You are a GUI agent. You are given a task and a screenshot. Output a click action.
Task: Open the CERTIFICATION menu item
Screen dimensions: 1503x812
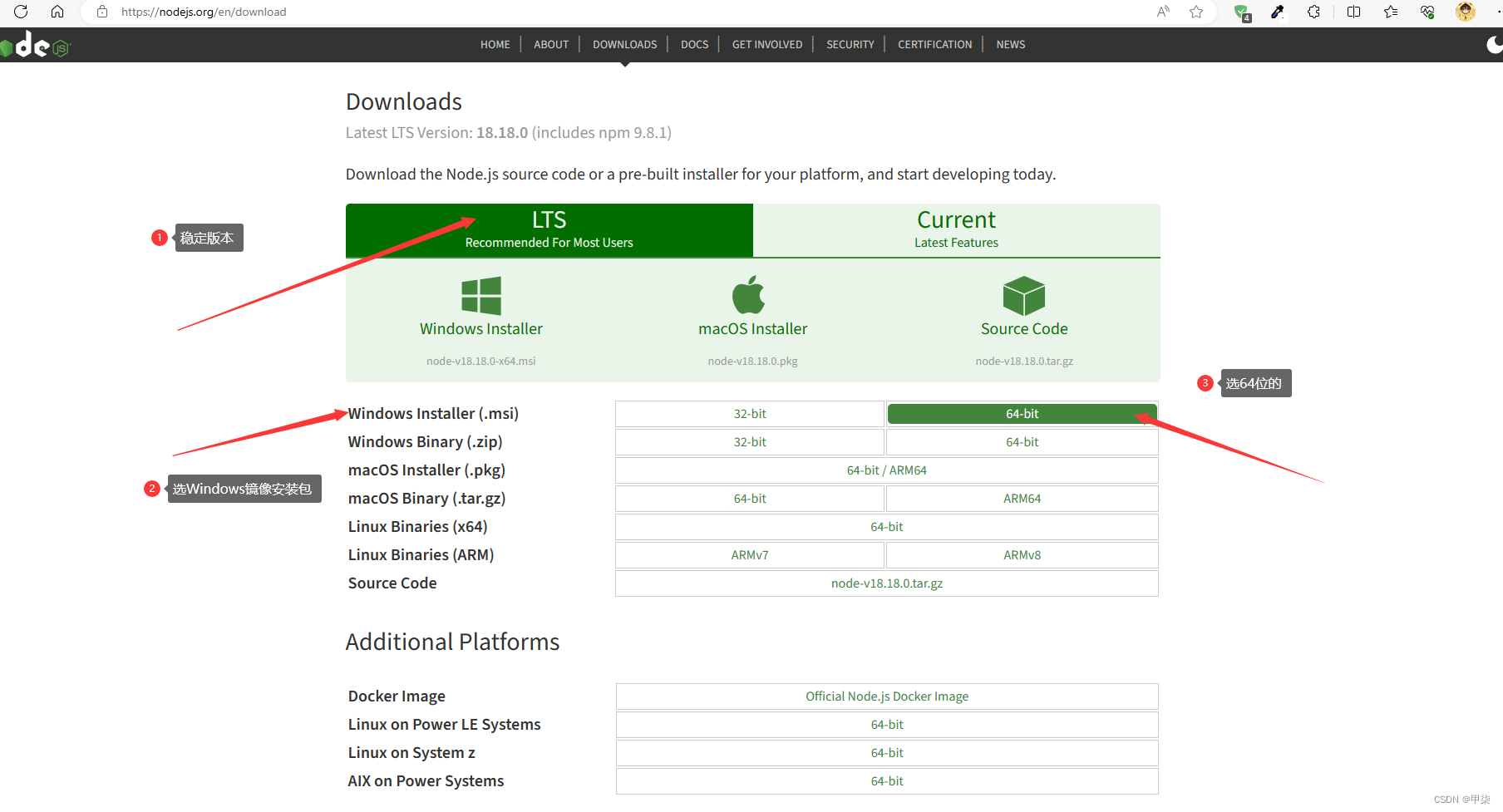pos(935,45)
